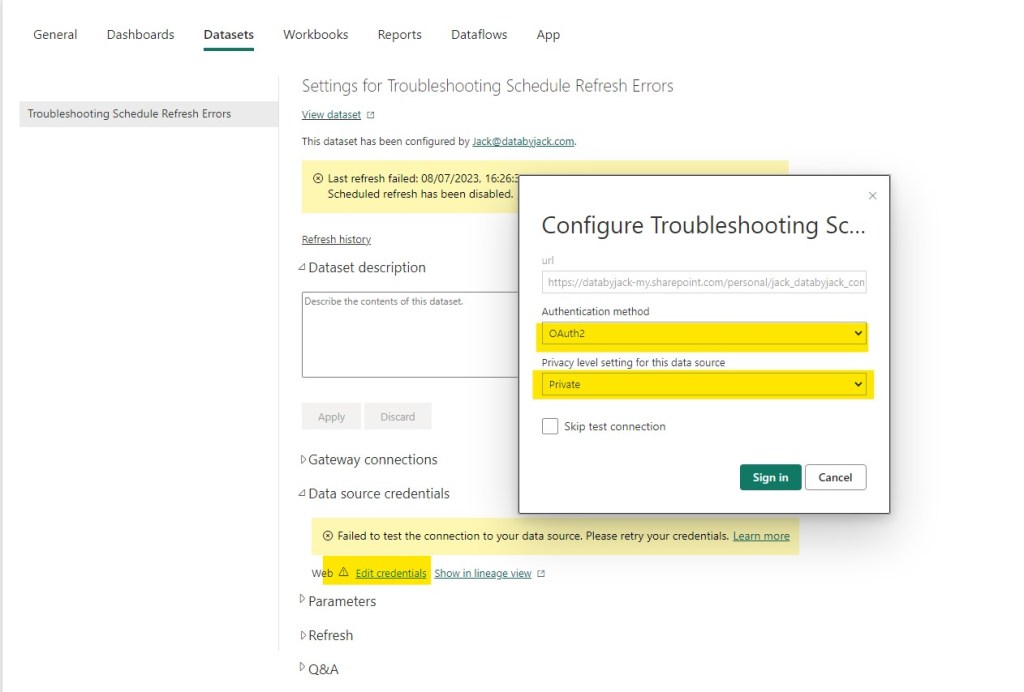The image size is (1024, 692).
Task: Expand the Gateway connections section
Action: (372, 460)
